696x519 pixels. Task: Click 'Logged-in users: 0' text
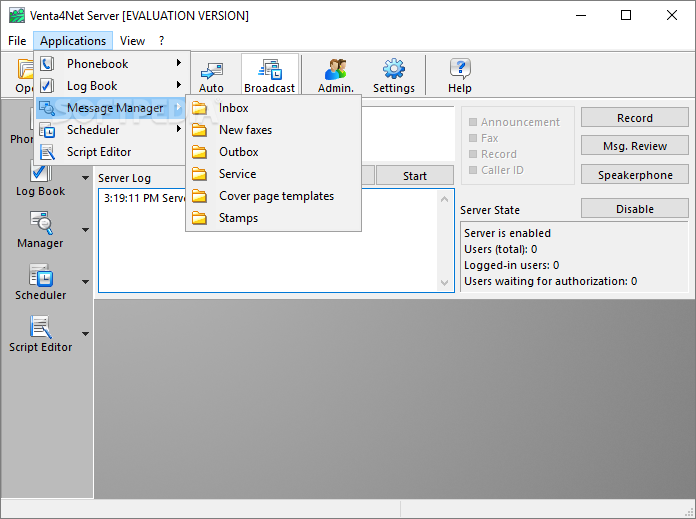511,265
